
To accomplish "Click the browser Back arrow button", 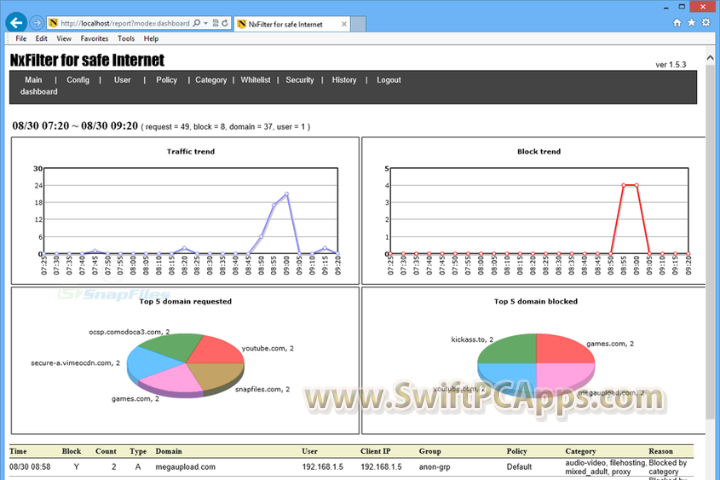I will (15, 21).
